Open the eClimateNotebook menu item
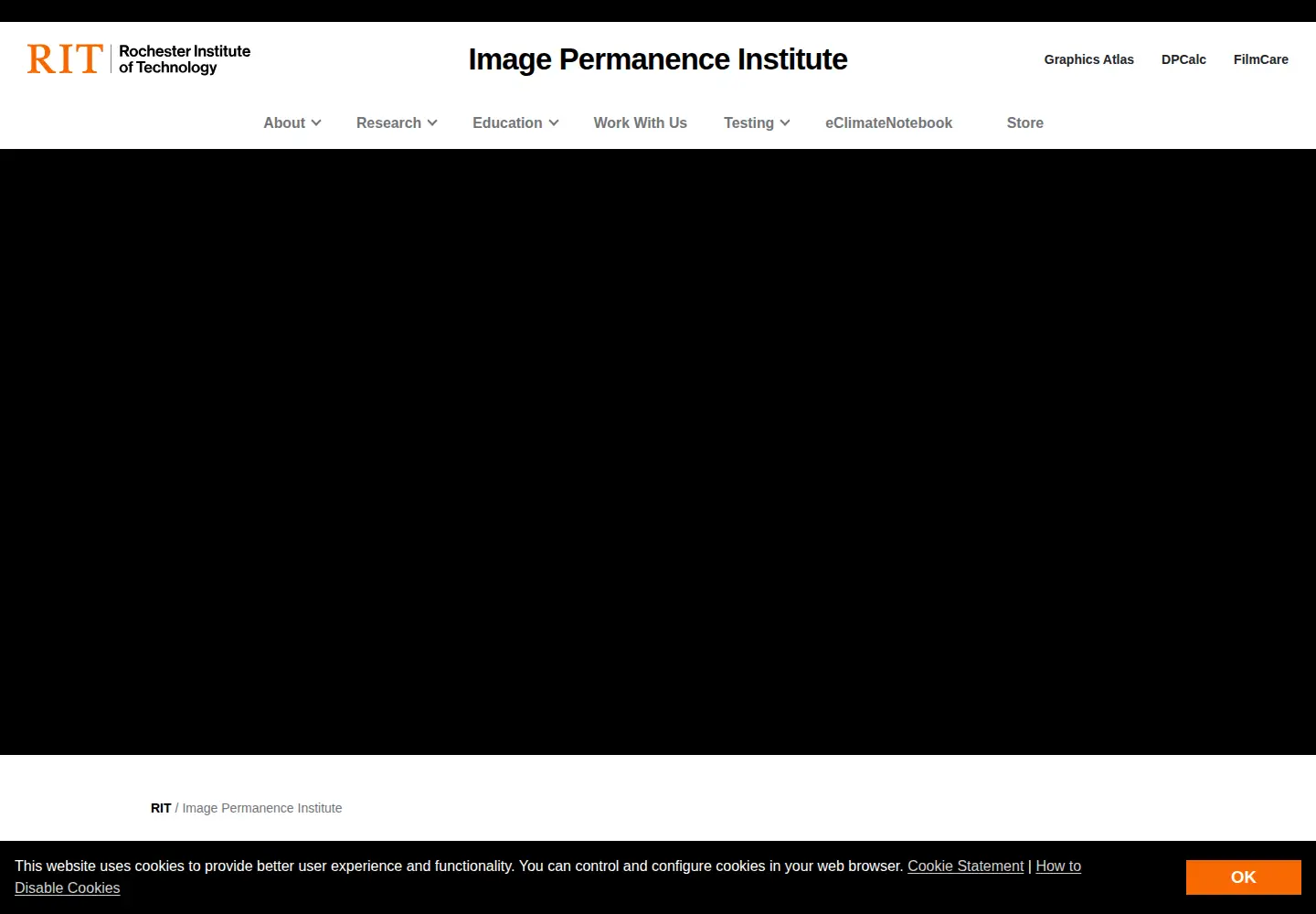 point(888,122)
